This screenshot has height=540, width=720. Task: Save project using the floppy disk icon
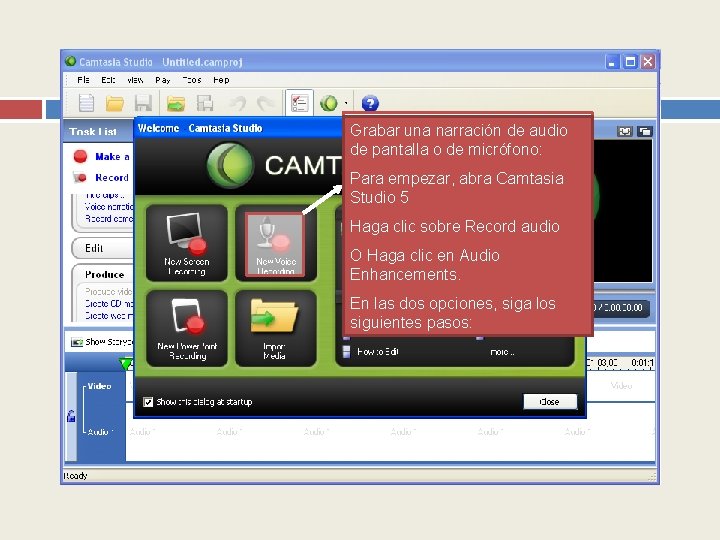(x=143, y=103)
